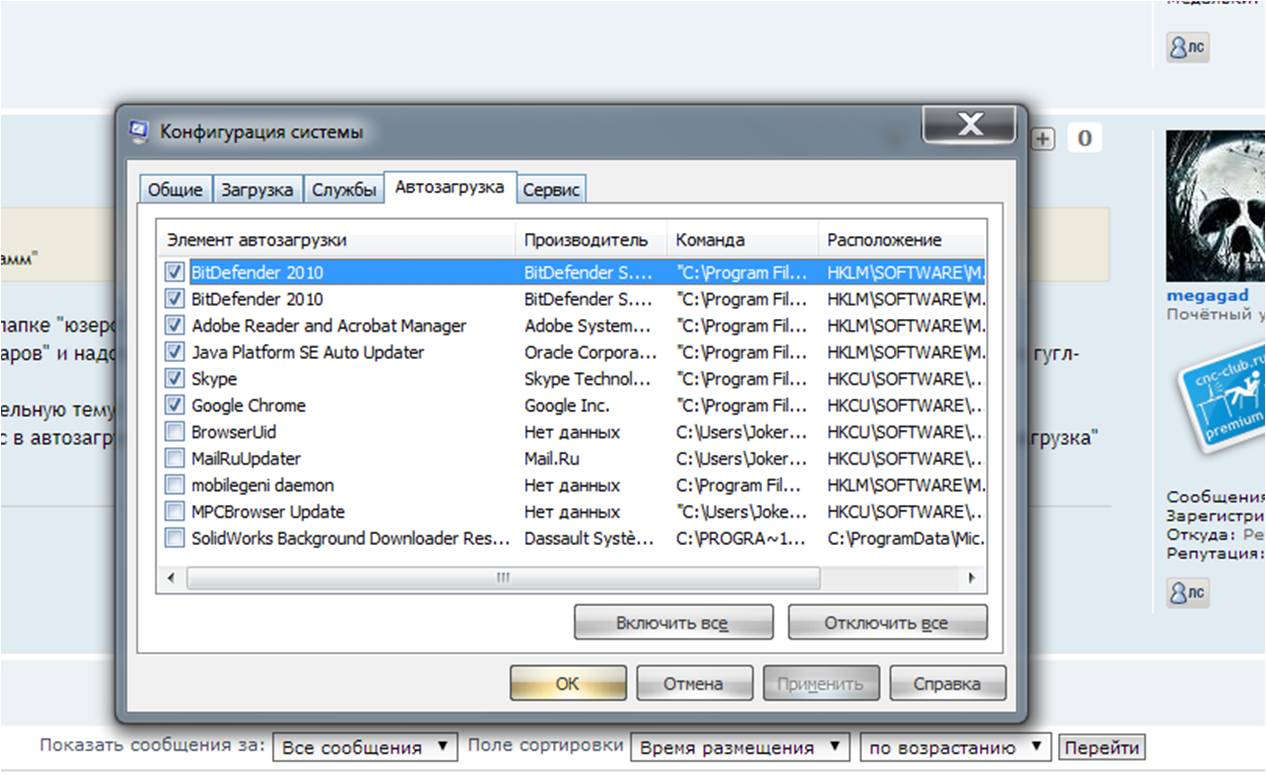Enable the MPCBrowser Update startup item
1266x782 pixels.
[x=175, y=511]
